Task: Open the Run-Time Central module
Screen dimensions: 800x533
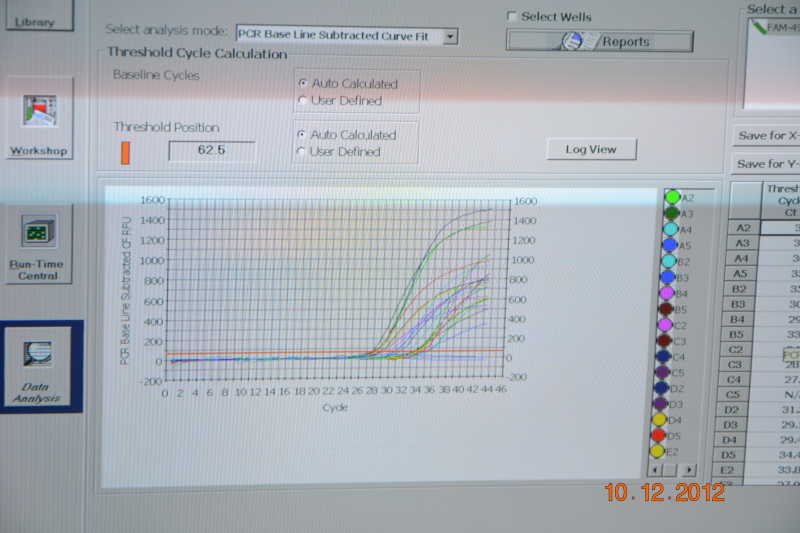Action: pyautogui.click(x=39, y=232)
